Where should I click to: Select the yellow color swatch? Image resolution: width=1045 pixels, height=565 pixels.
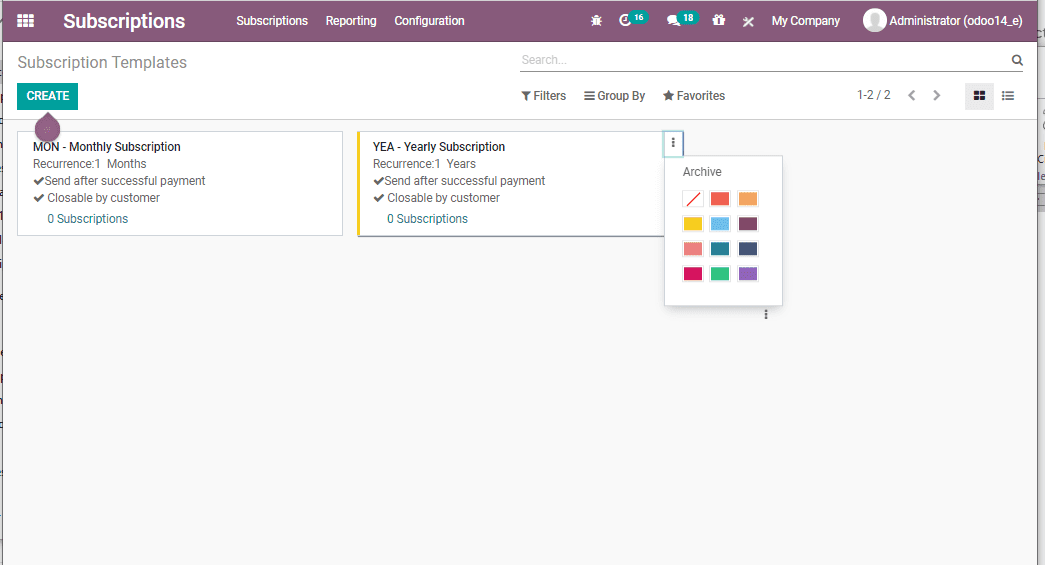tap(693, 224)
